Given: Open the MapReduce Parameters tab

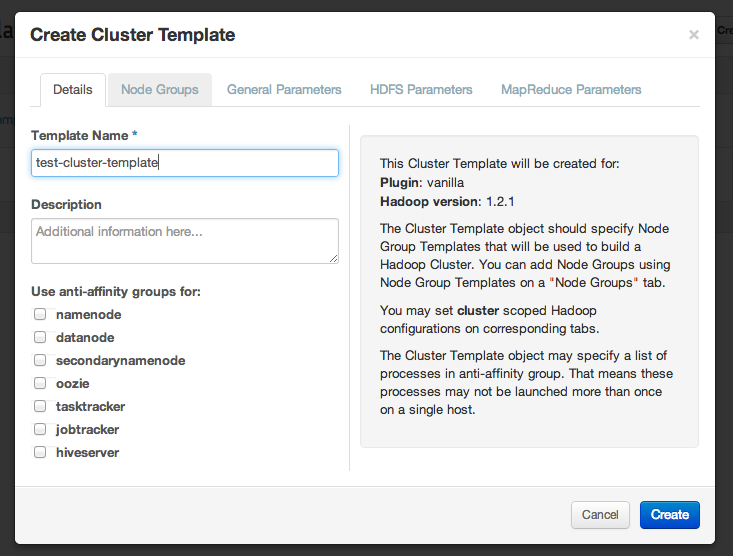Looking at the screenshot, I should coord(571,89).
